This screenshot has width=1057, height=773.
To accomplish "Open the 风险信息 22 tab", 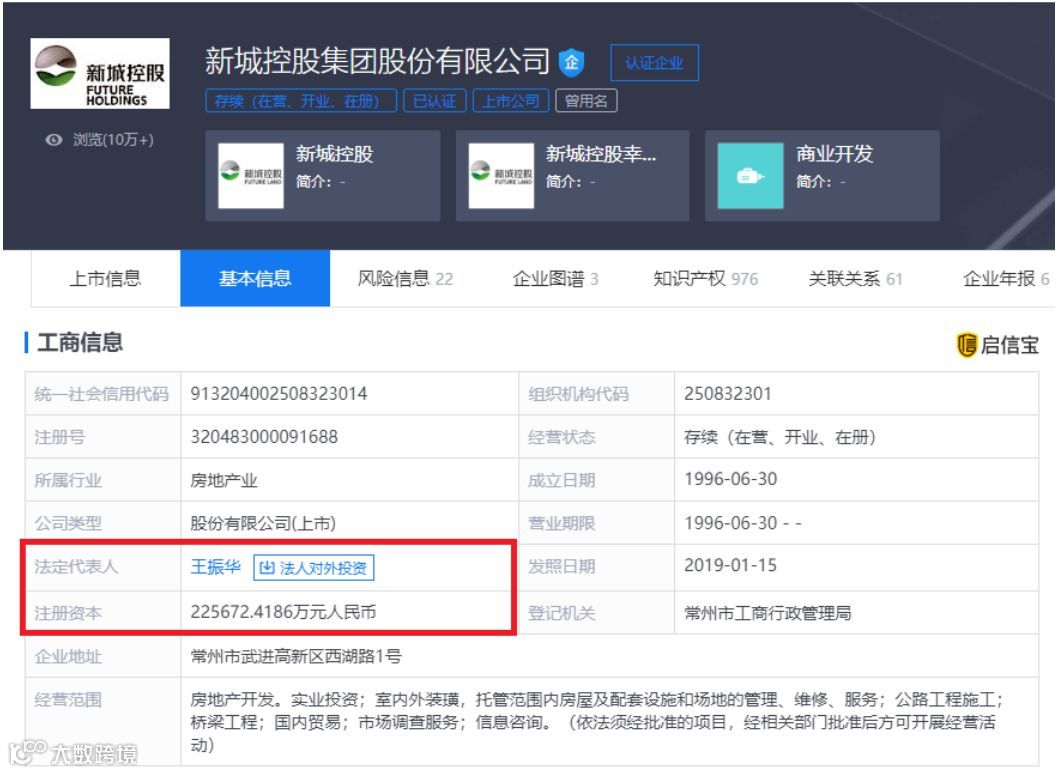I will pyautogui.click(x=405, y=278).
